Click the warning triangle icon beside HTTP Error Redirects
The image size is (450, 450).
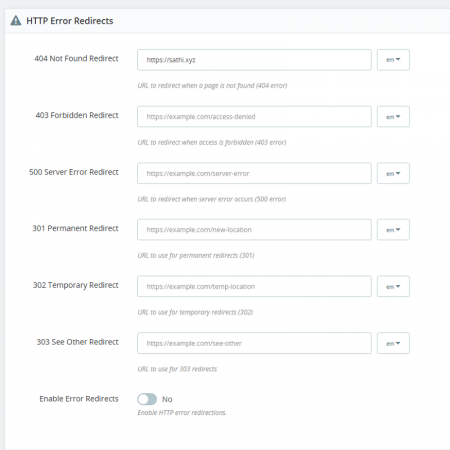tap(16, 21)
